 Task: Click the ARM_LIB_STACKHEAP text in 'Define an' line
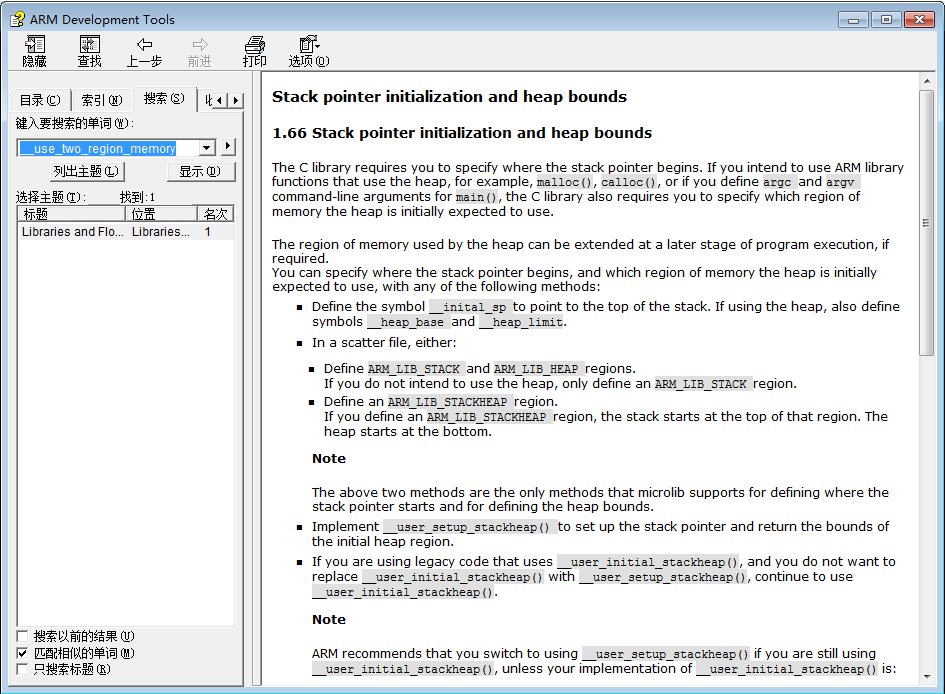(448, 402)
